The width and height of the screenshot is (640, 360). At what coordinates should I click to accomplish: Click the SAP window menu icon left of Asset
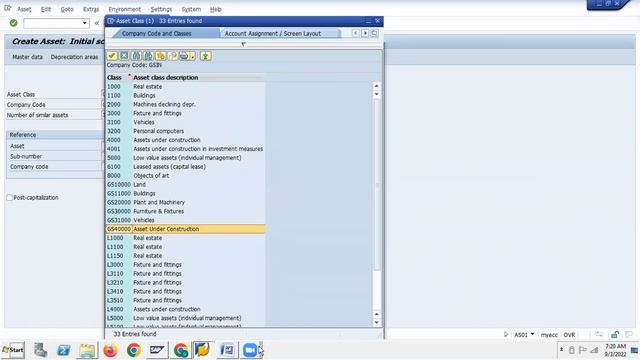click(x=7, y=8)
